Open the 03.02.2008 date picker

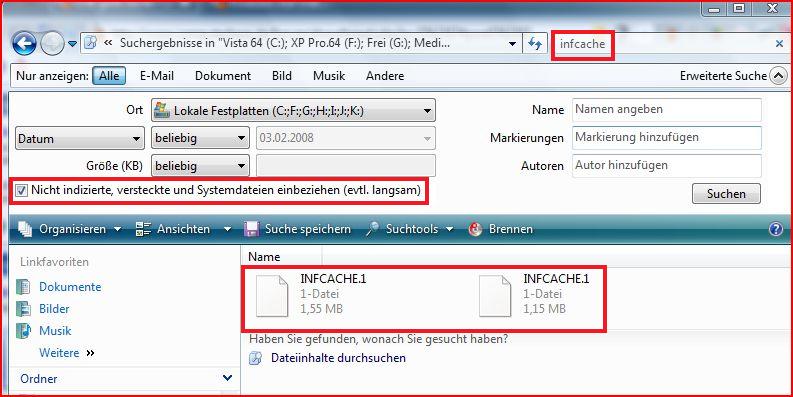click(346, 138)
